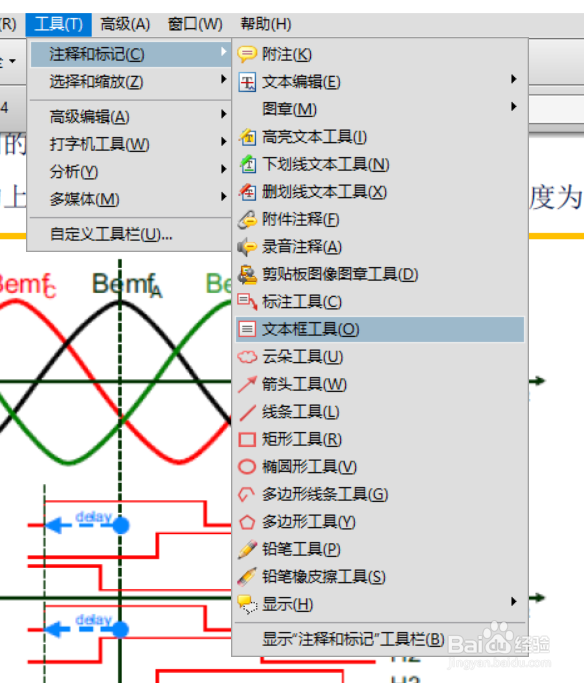The width and height of the screenshot is (584, 683).
Task: Open the 工具(T) menu
Action: (58, 24)
